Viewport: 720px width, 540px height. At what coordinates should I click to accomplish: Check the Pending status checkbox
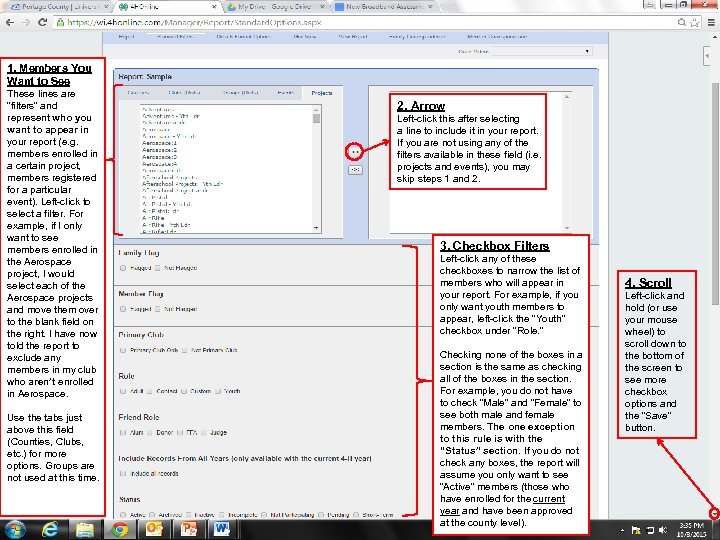(321, 515)
